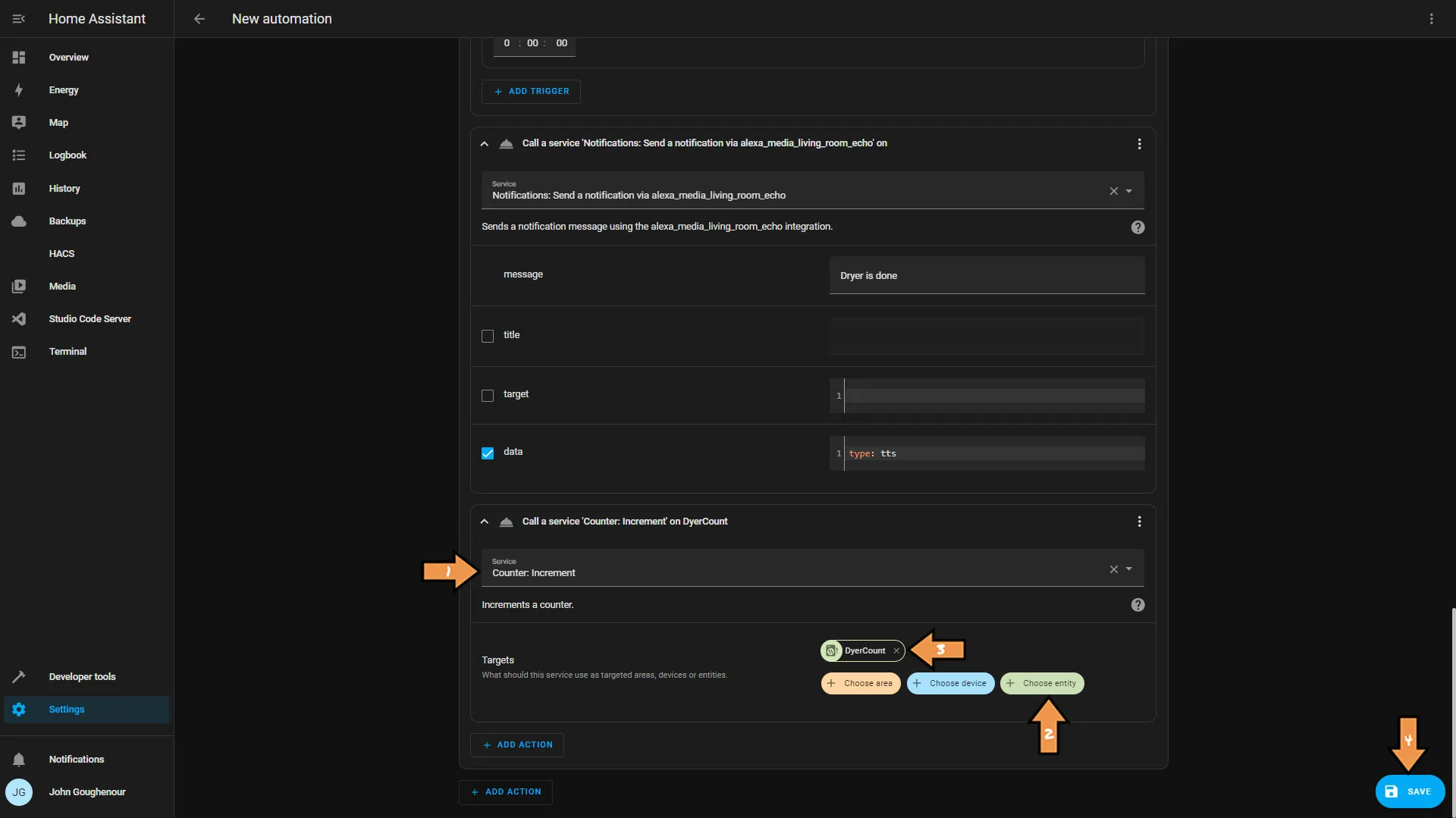
Task: Open the JG user profile avatar
Action: (19, 792)
